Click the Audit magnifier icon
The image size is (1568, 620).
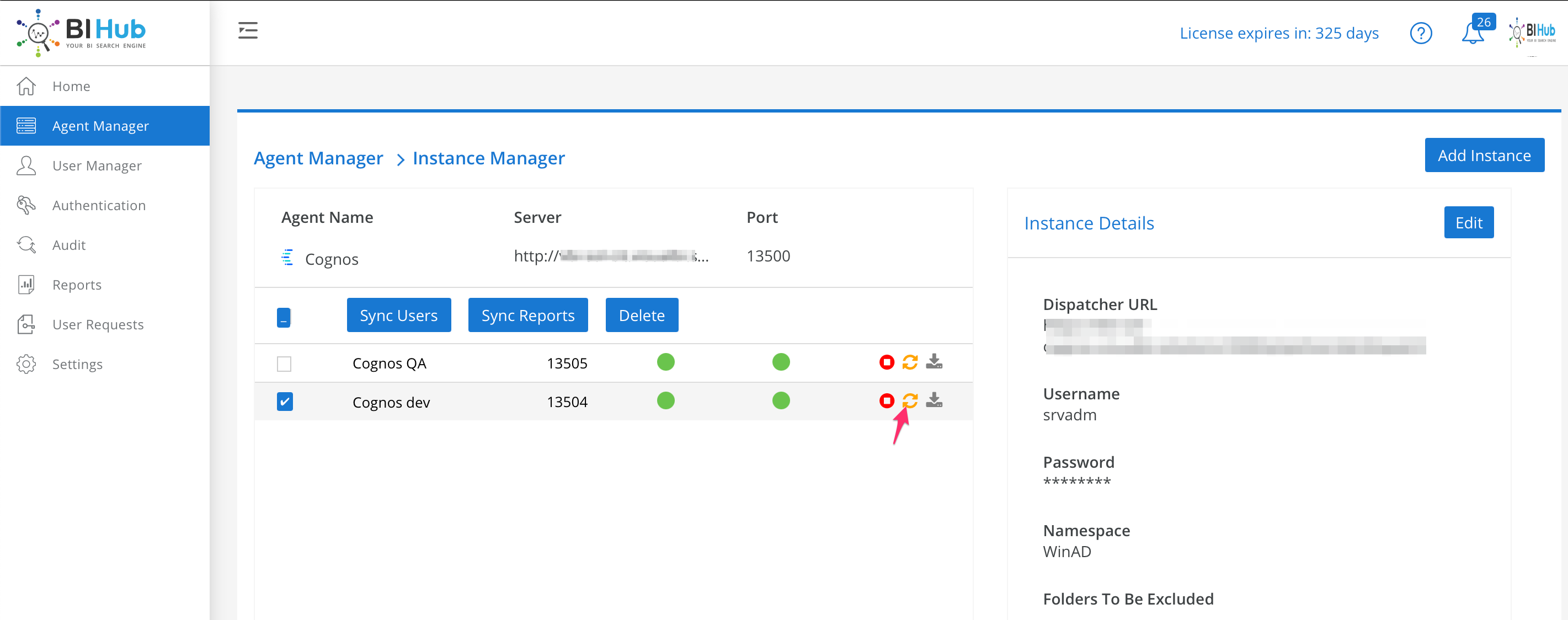point(26,244)
